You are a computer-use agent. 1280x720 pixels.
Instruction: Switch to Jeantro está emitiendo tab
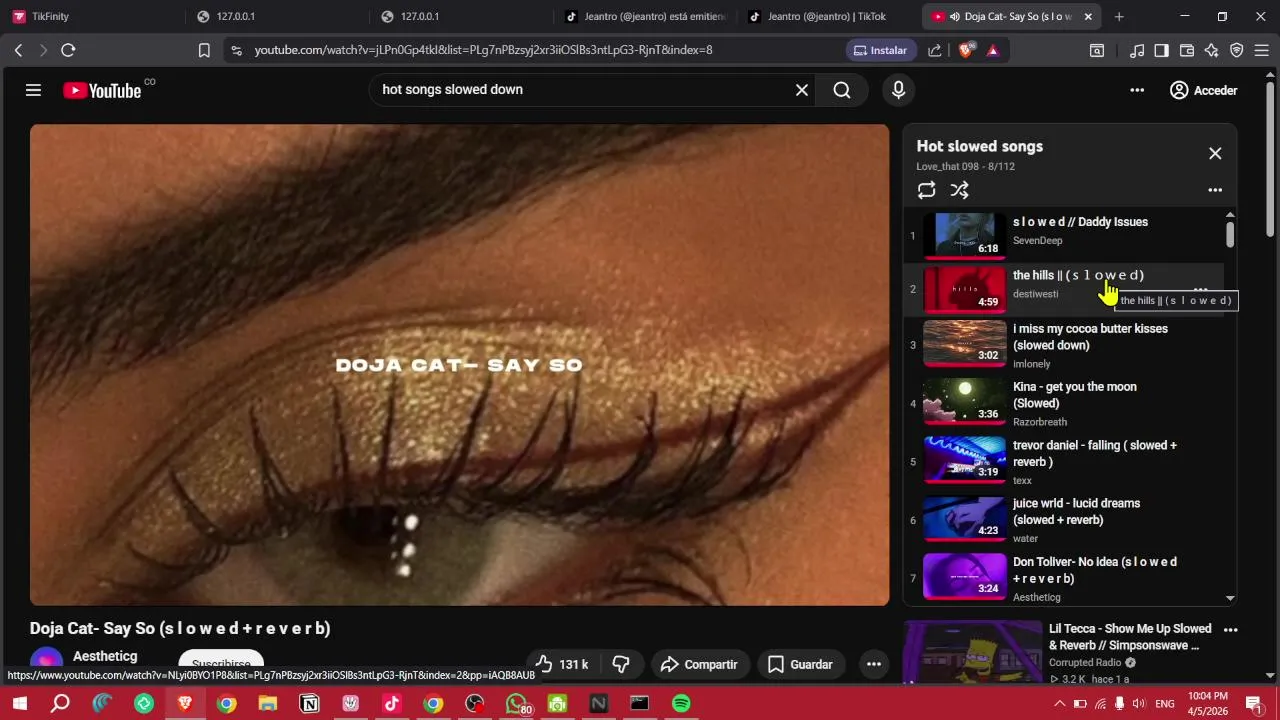644,17
